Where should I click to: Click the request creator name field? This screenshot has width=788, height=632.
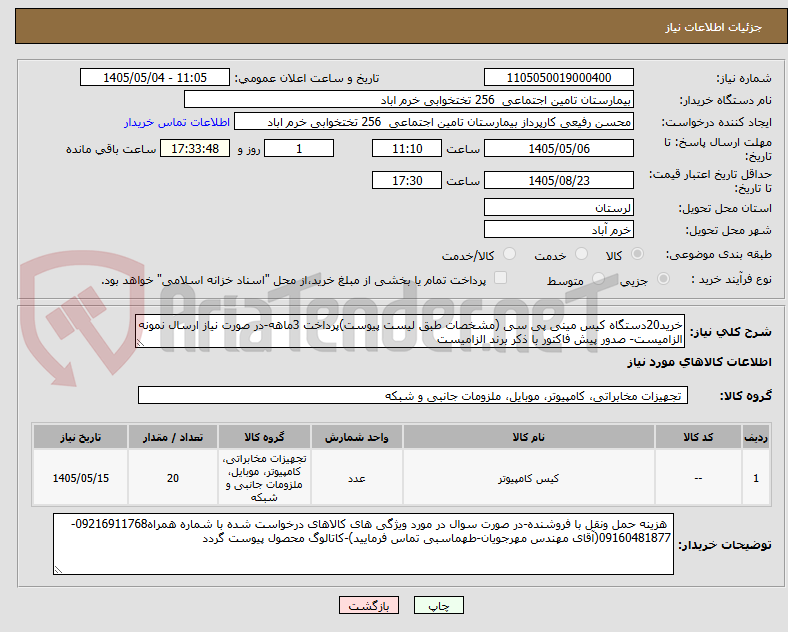[x=434, y=122]
